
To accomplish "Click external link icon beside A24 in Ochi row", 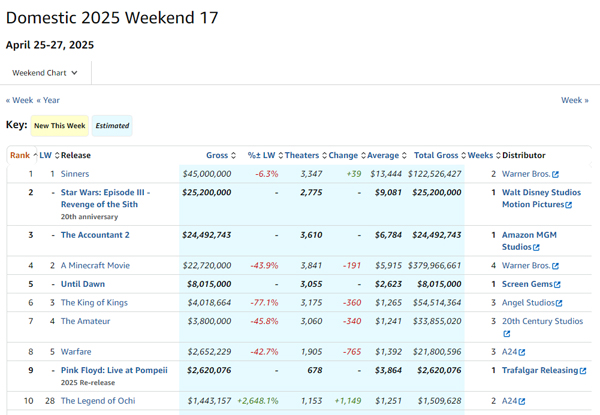I will (x=522, y=401).
